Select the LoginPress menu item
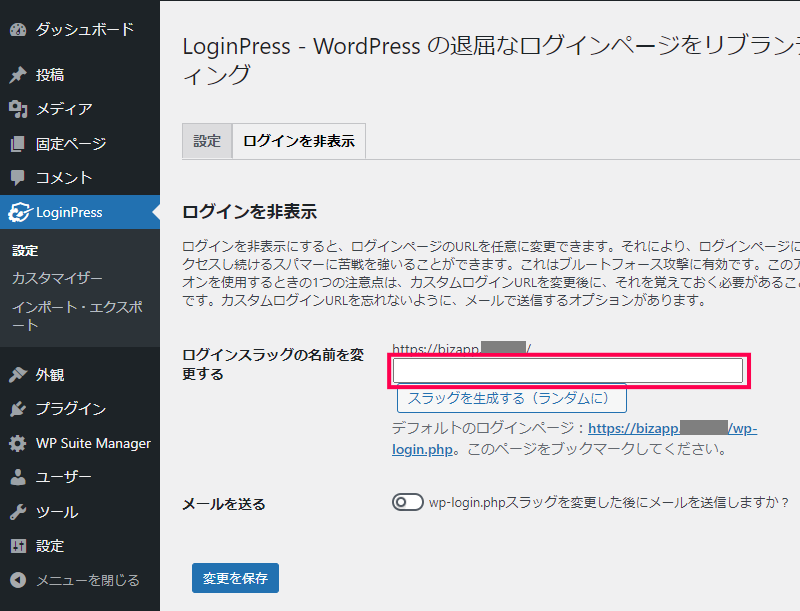Viewport: 800px width, 611px height. click(80, 212)
